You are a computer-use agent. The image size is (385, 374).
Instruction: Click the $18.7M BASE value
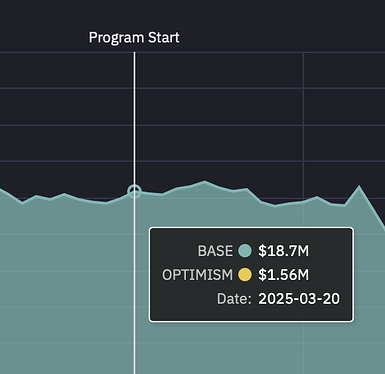coord(284,251)
